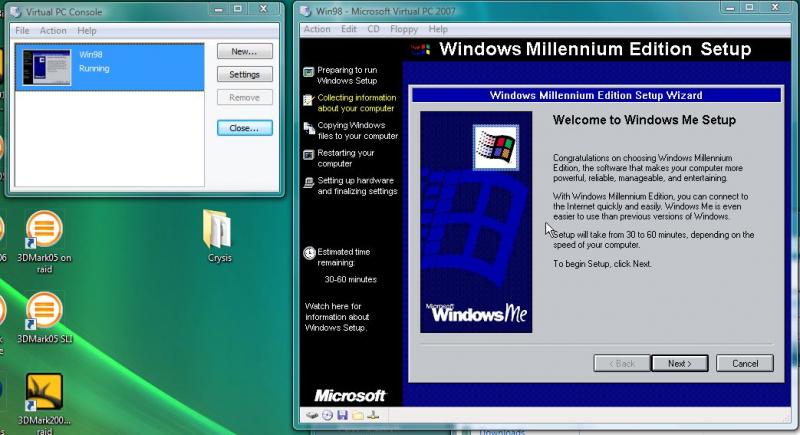
Task: Click the Preparing to run Setup step icon
Action: pos(308,72)
